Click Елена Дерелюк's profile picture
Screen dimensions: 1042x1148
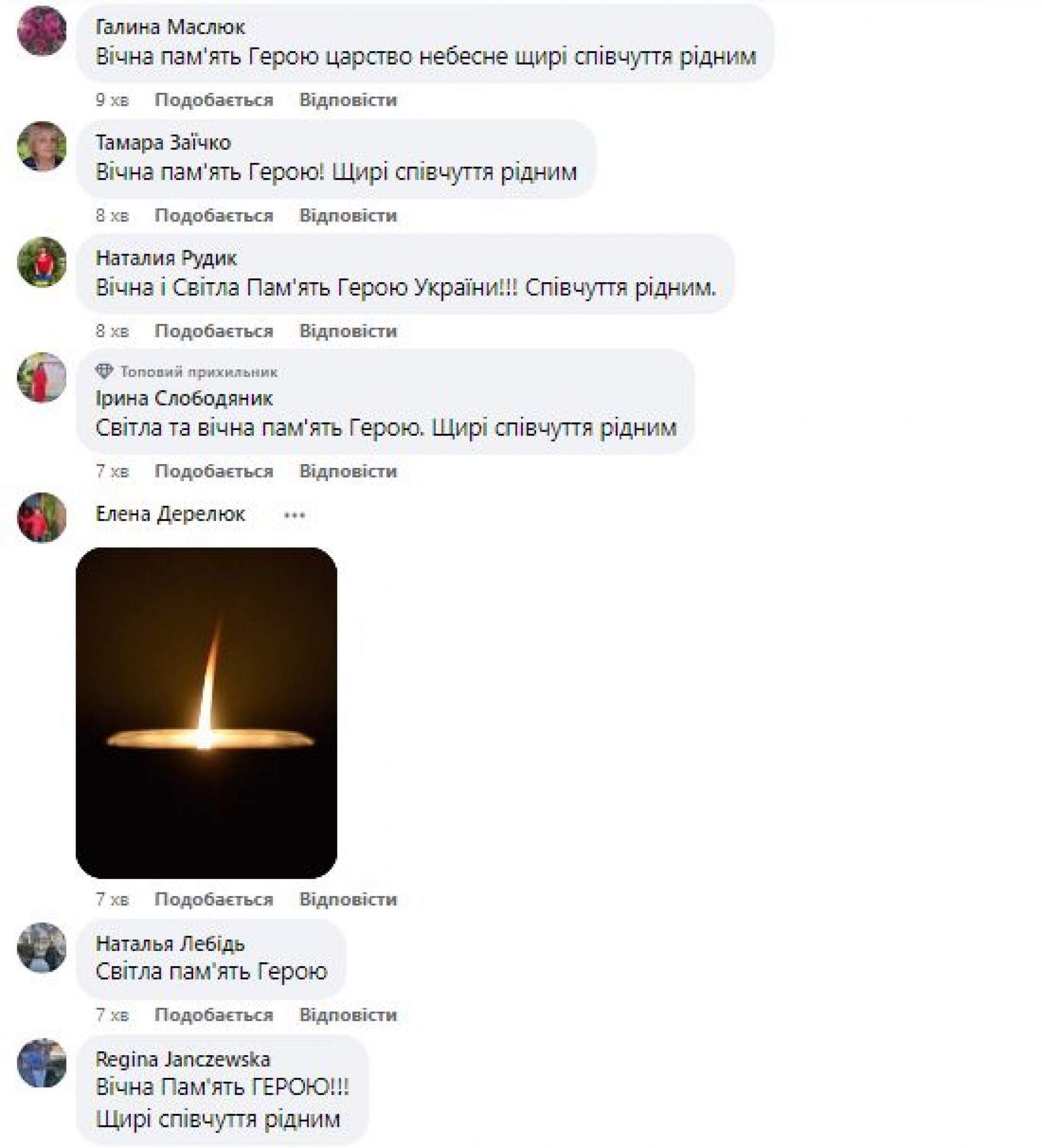(42, 517)
